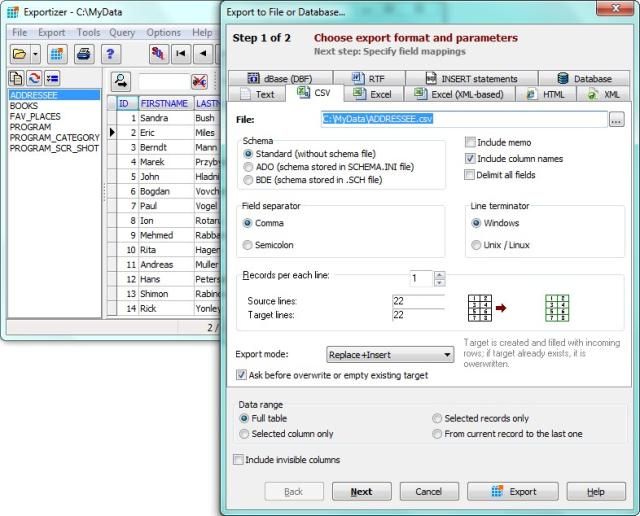
Task: Open the Export mode dropdown
Action: 390,354
